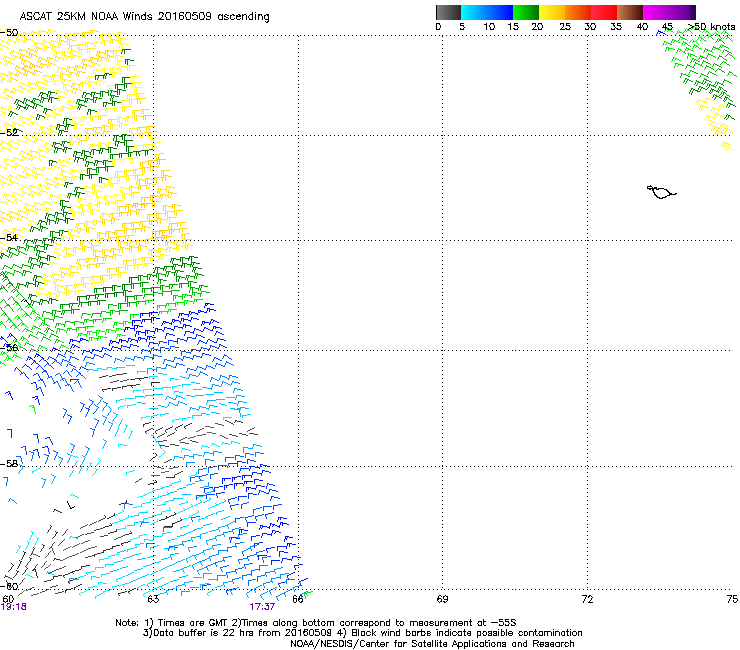Click the purple time stamp '17:37'
740x650 pixels.
coord(262,607)
